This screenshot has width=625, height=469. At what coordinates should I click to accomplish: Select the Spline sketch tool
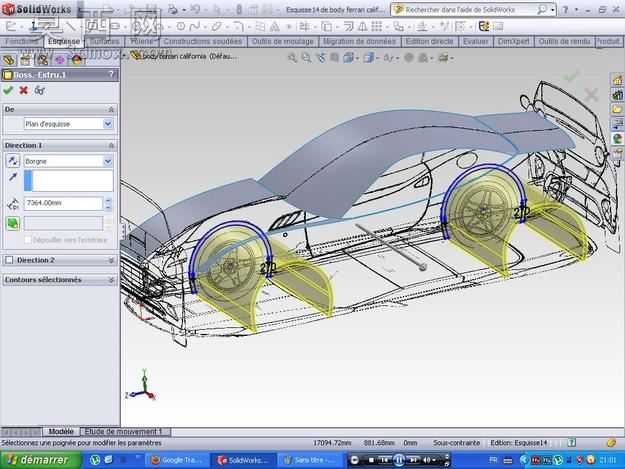195,27
